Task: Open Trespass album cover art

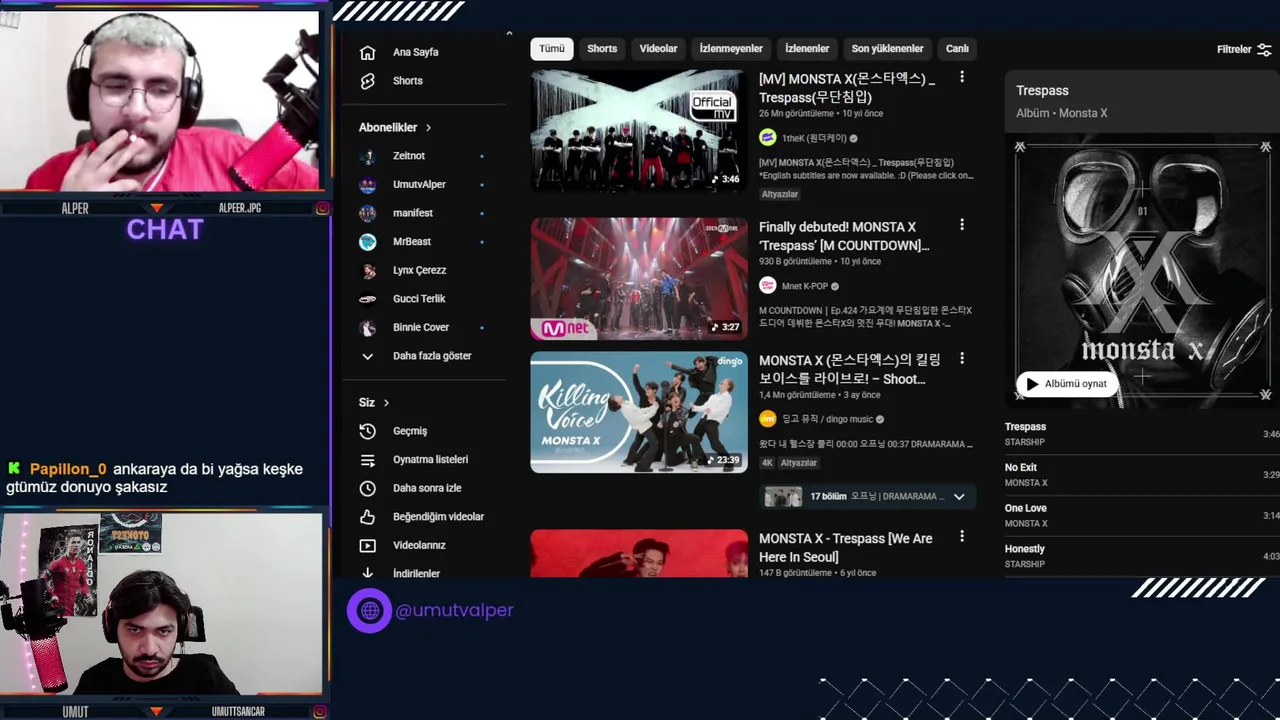Action: click(1142, 272)
